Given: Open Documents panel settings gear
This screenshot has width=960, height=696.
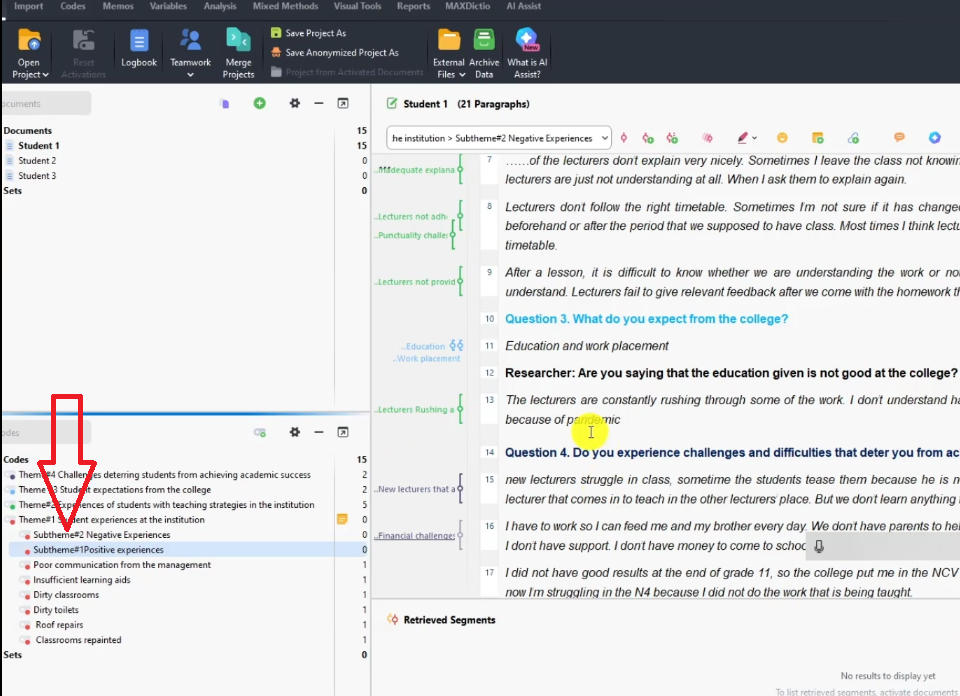Looking at the screenshot, I should pyautogui.click(x=294, y=103).
